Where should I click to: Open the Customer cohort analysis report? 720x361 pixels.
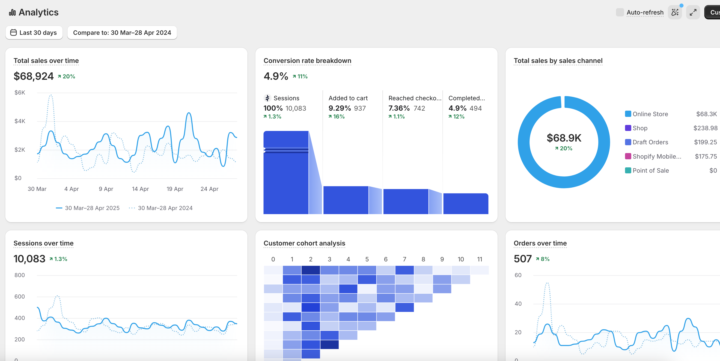coord(304,243)
